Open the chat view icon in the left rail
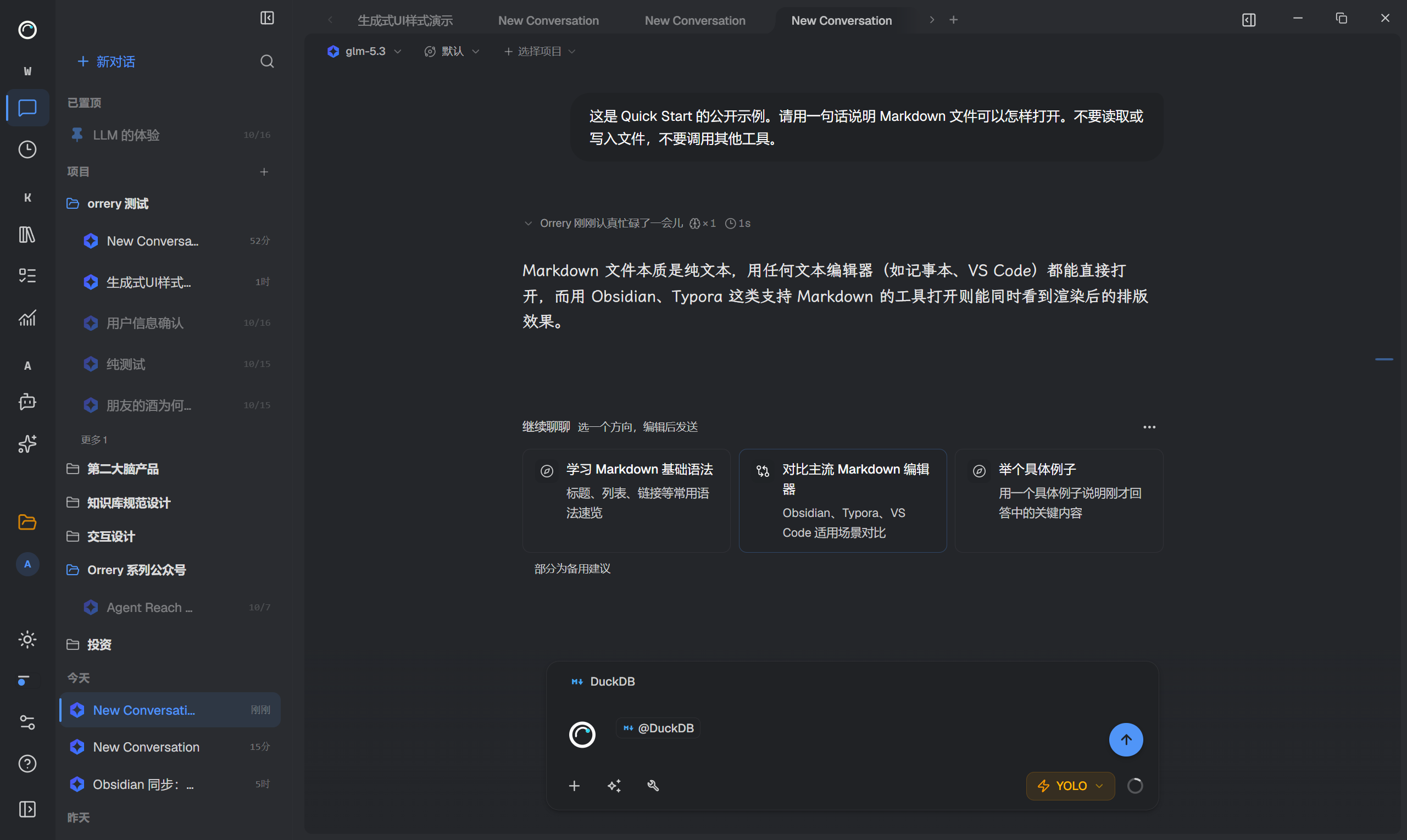The height and width of the screenshot is (840, 1407). pyautogui.click(x=27, y=108)
